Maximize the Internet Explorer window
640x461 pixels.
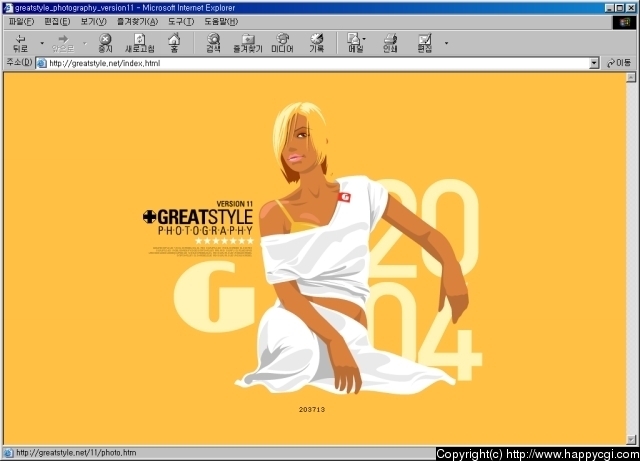point(620,8)
